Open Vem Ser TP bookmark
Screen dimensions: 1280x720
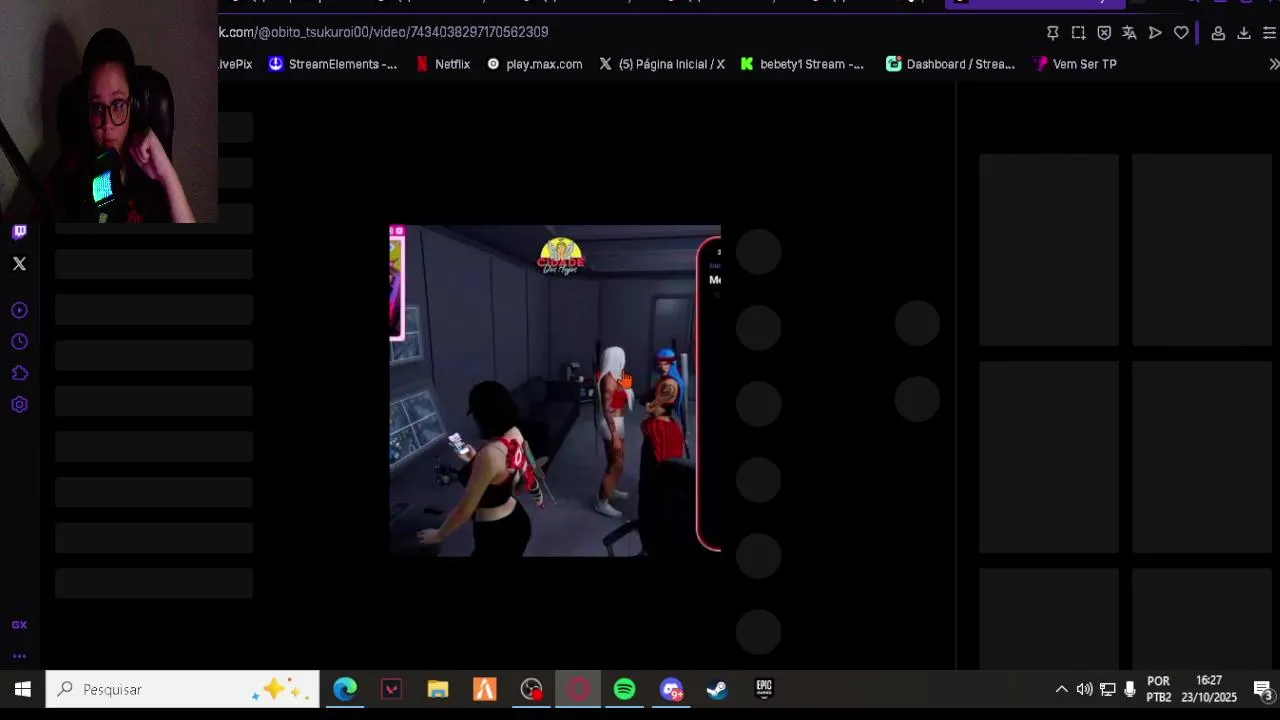pos(1074,64)
